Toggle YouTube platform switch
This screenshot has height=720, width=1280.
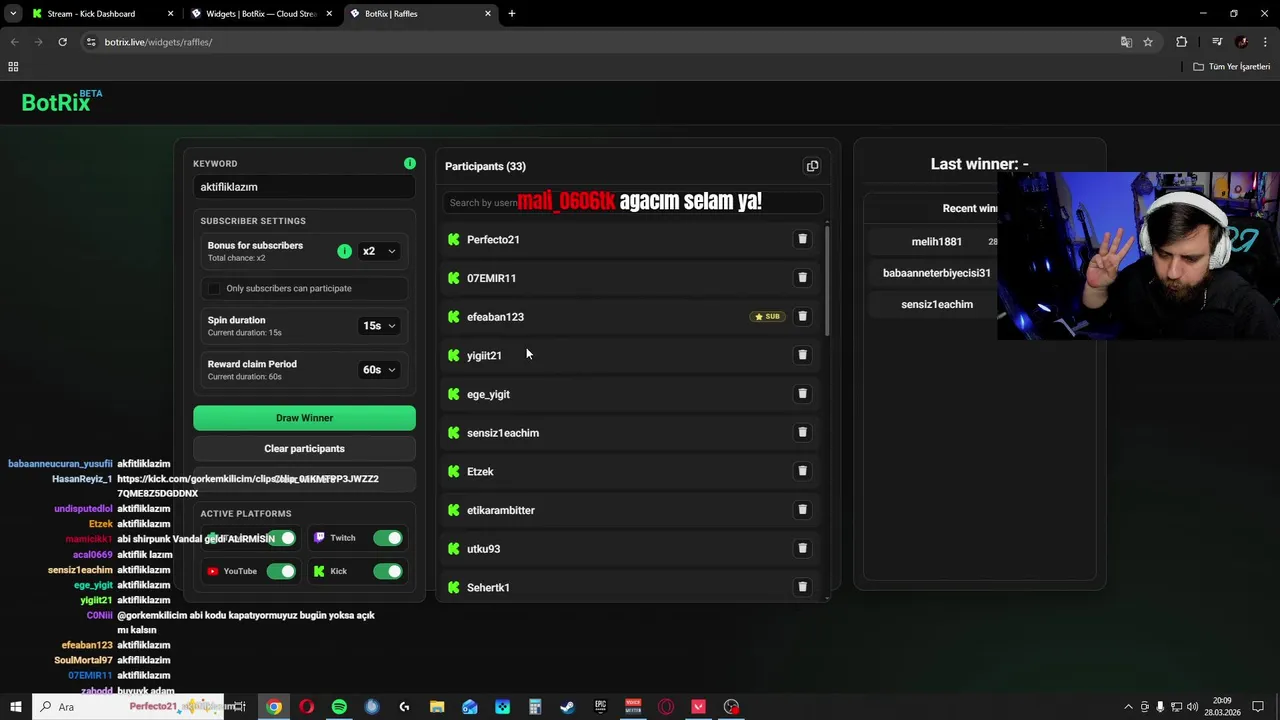point(281,571)
